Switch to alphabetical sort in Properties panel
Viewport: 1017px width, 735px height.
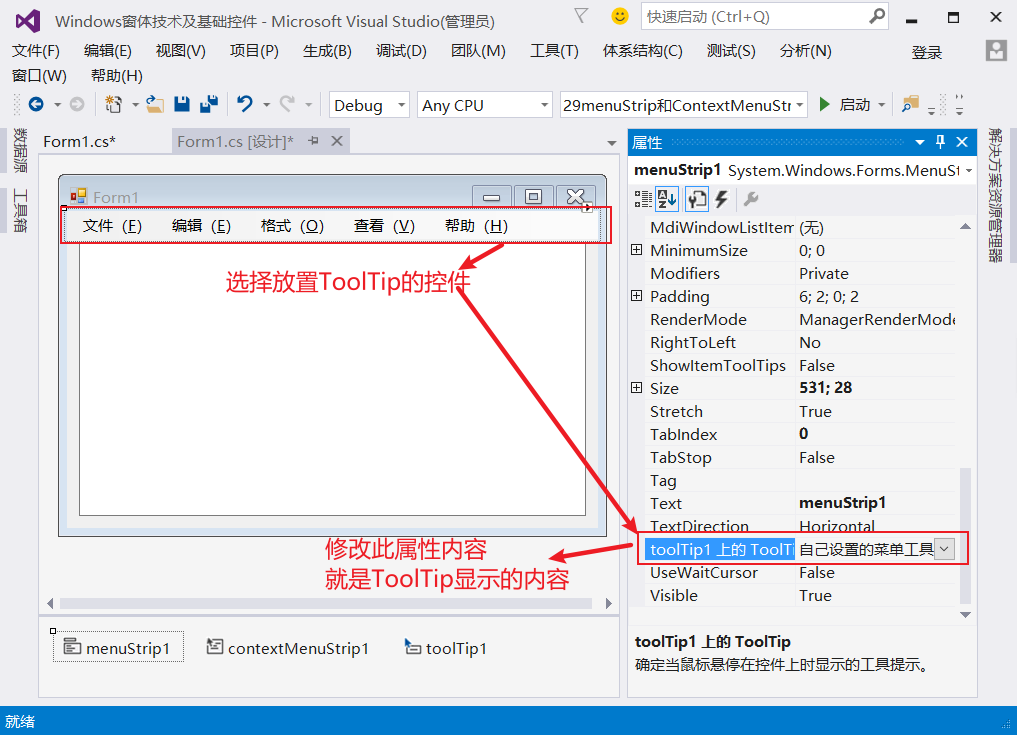667,198
